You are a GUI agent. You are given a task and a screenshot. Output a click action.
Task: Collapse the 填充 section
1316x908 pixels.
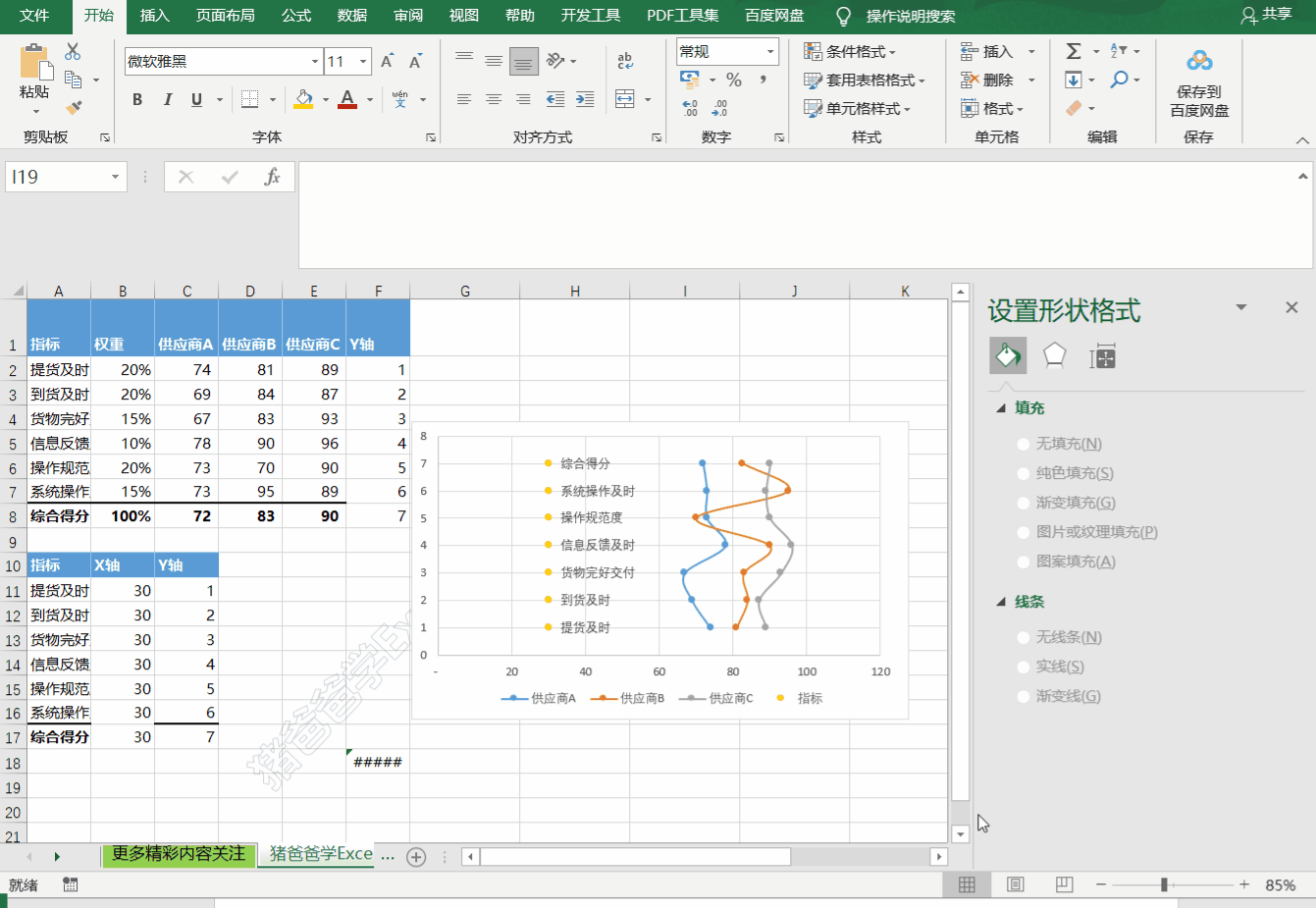pos(1001,407)
